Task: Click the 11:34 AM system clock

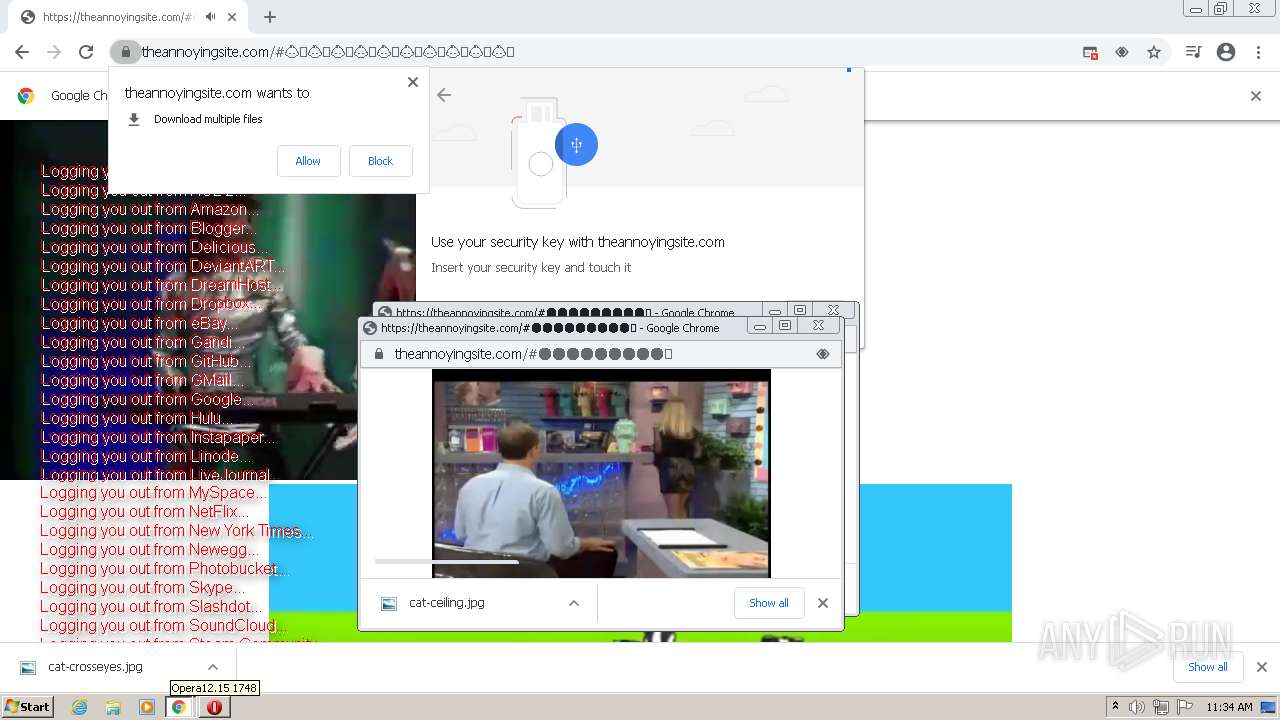Action: 1229,707
